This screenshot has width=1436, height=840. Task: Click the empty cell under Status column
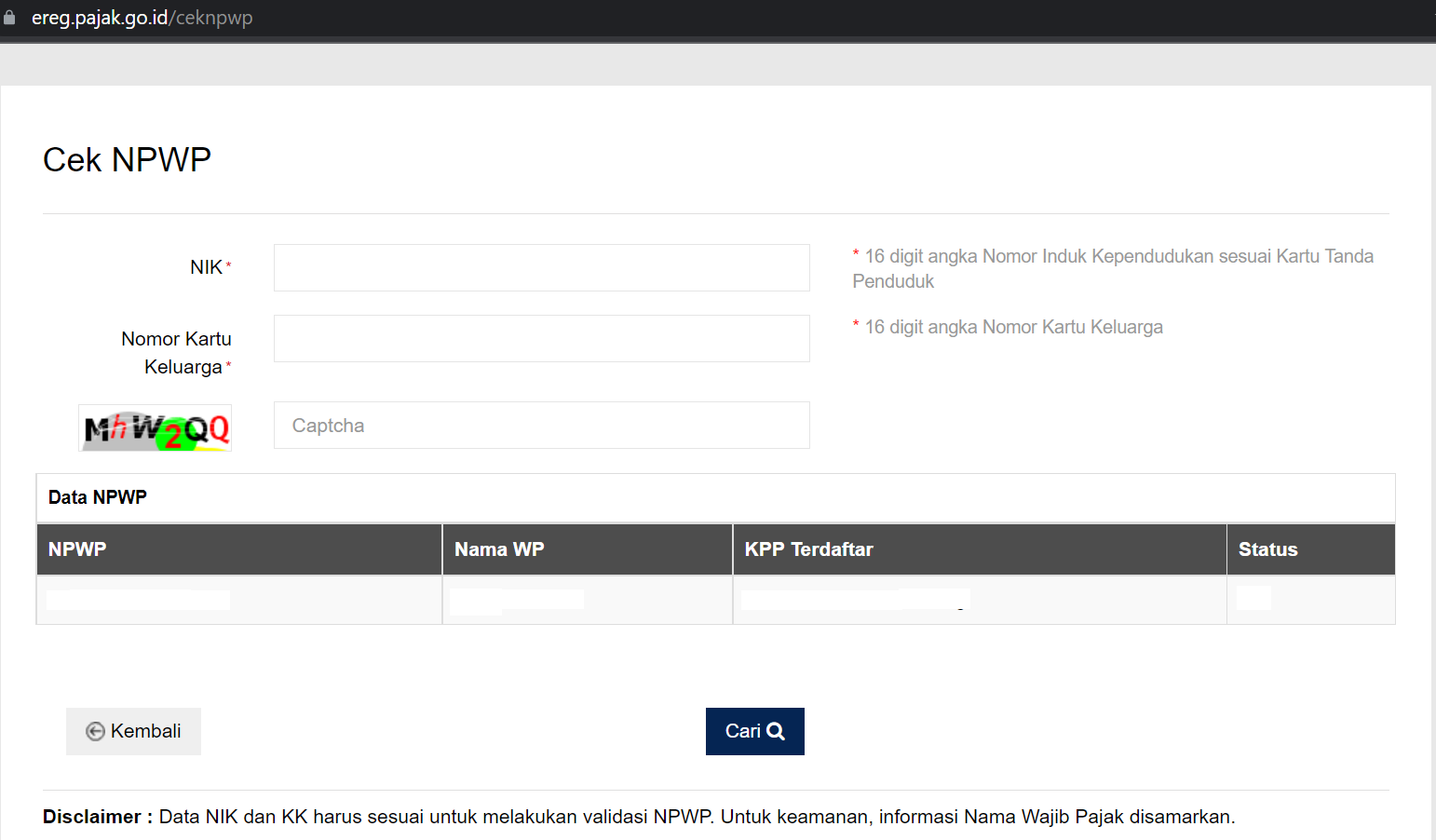(x=1309, y=600)
